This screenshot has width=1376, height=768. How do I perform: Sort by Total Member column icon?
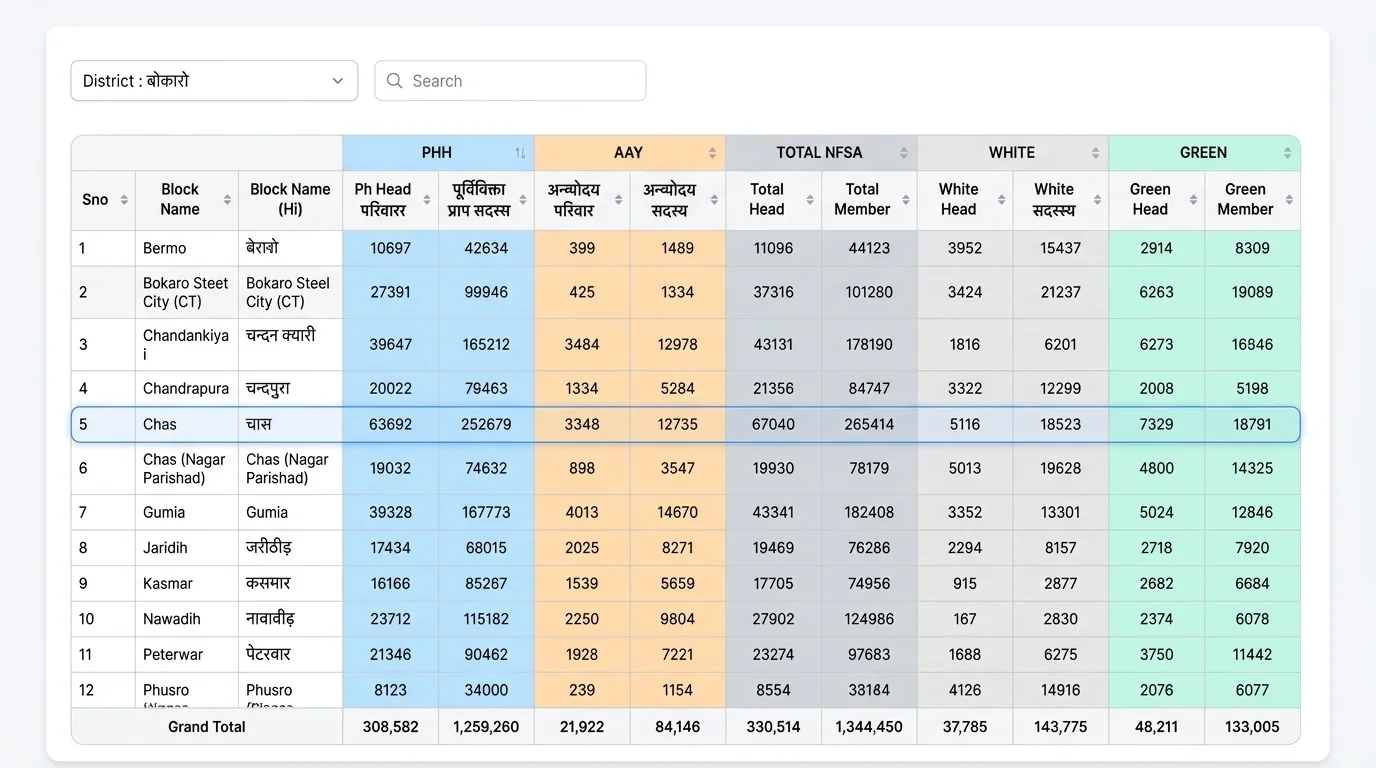[906, 200]
